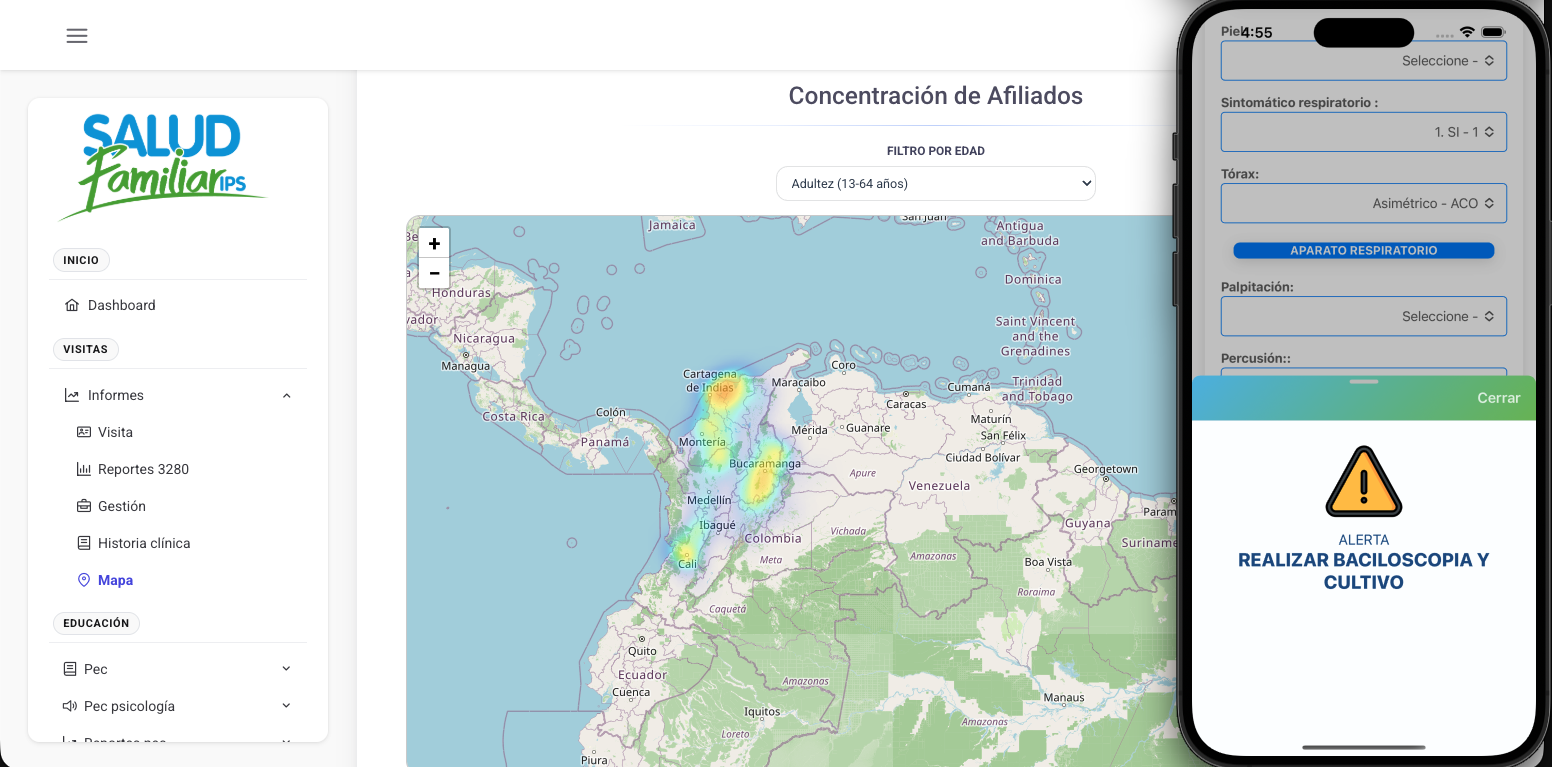Open the navigation hamburger menu icon

pos(76,35)
